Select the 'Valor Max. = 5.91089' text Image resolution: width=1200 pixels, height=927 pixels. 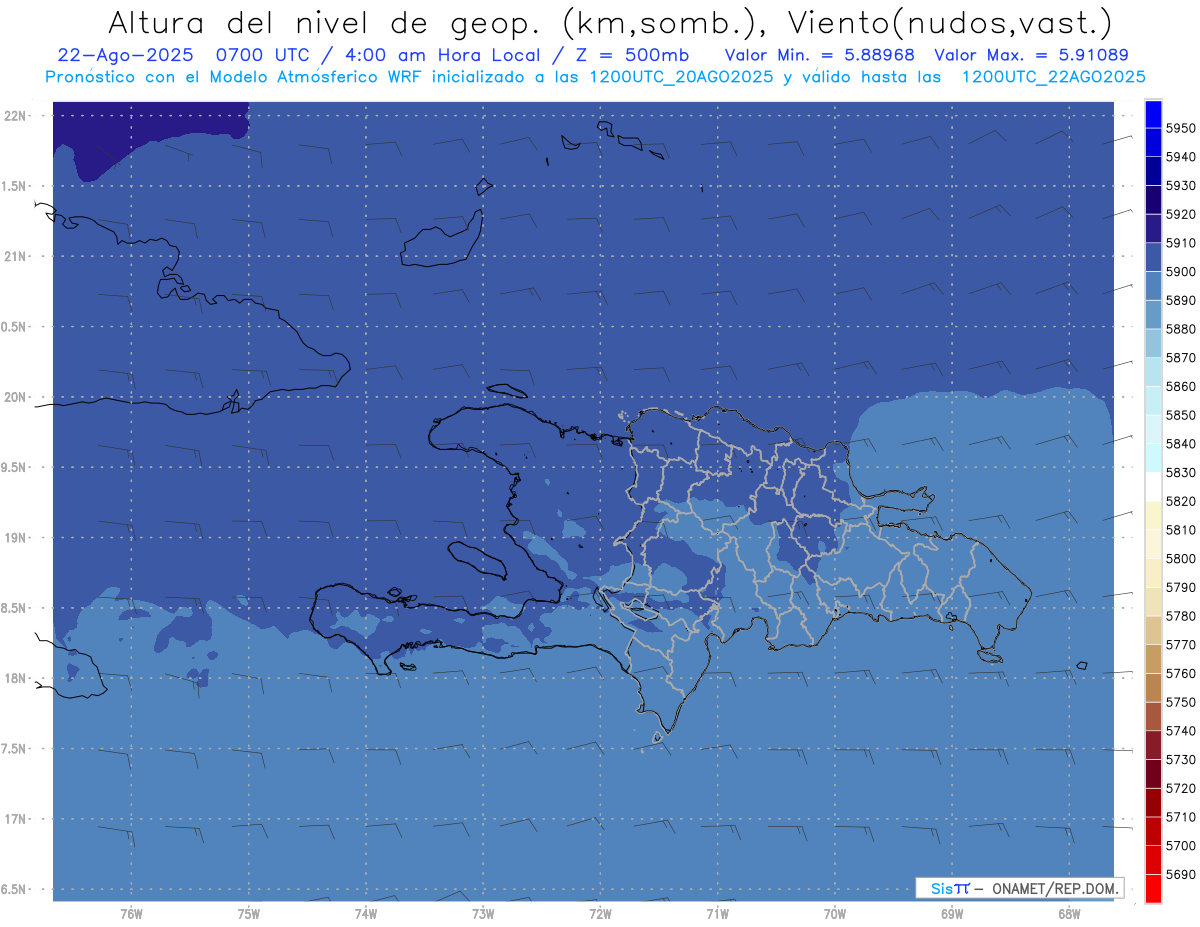1032,55
